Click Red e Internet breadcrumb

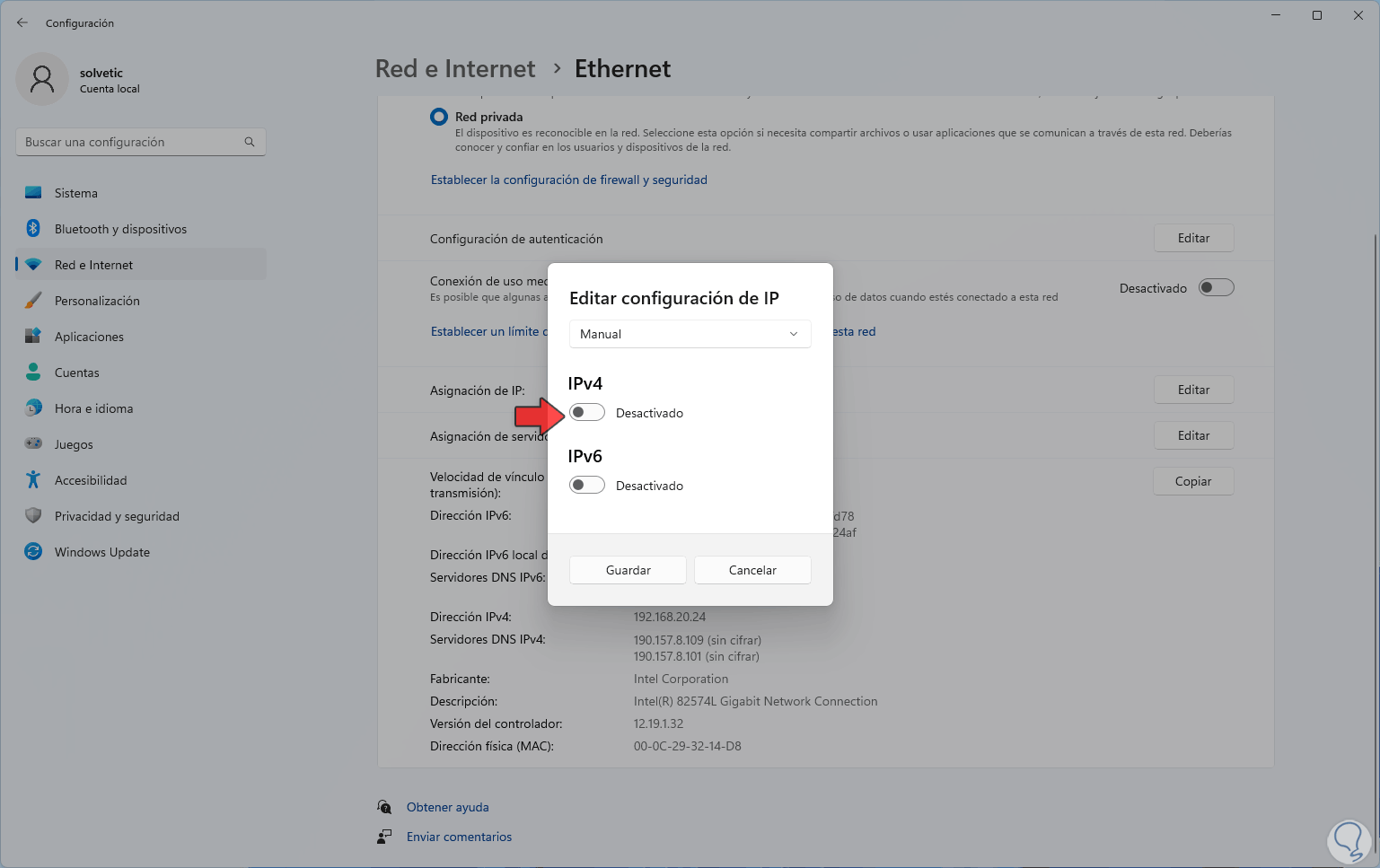(454, 69)
